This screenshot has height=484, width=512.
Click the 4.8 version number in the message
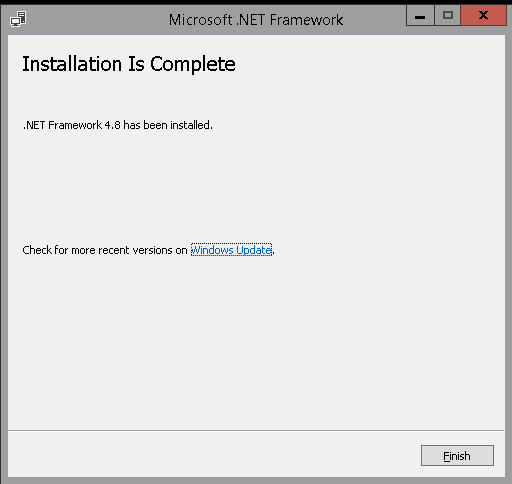112,125
